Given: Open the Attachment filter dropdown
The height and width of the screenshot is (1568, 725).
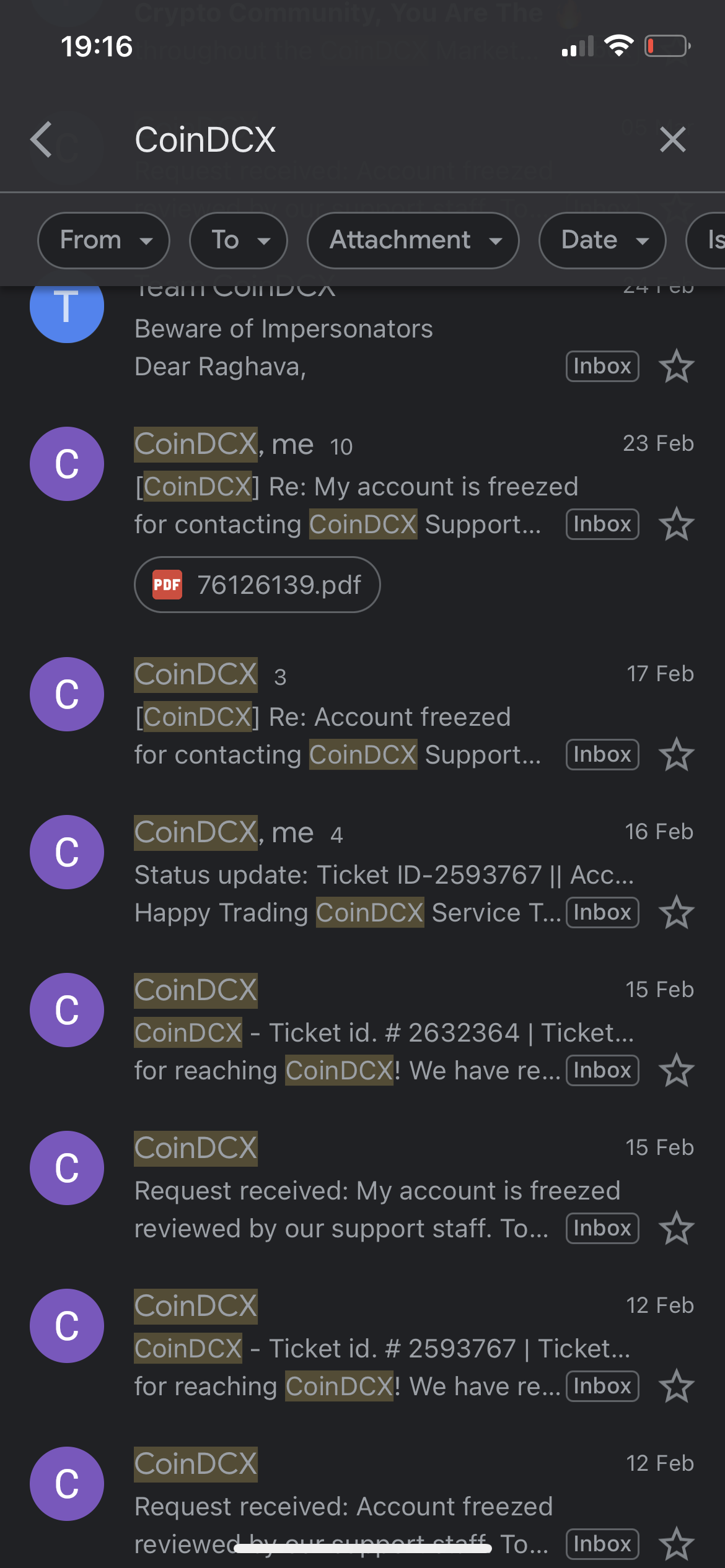Looking at the screenshot, I should click(413, 240).
